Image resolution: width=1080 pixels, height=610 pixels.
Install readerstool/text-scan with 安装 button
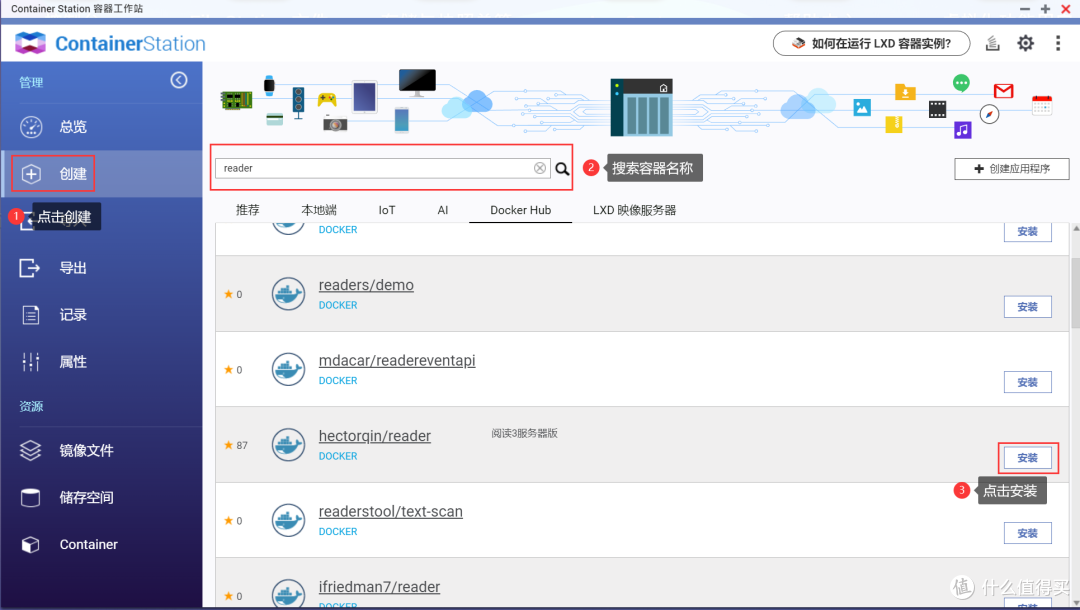(x=1028, y=533)
